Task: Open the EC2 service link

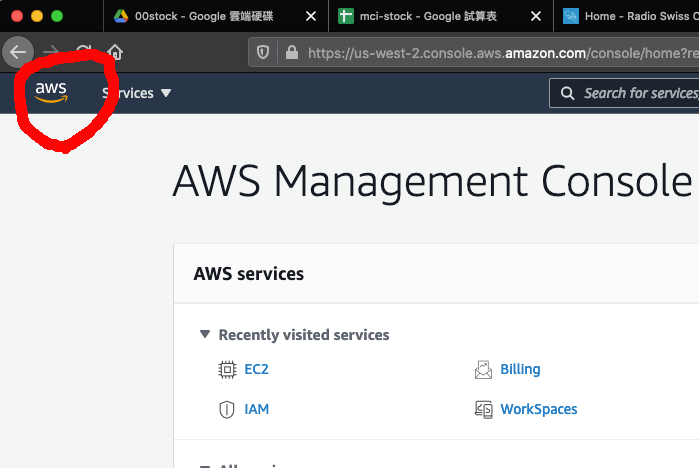Action: (x=256, y=369)
